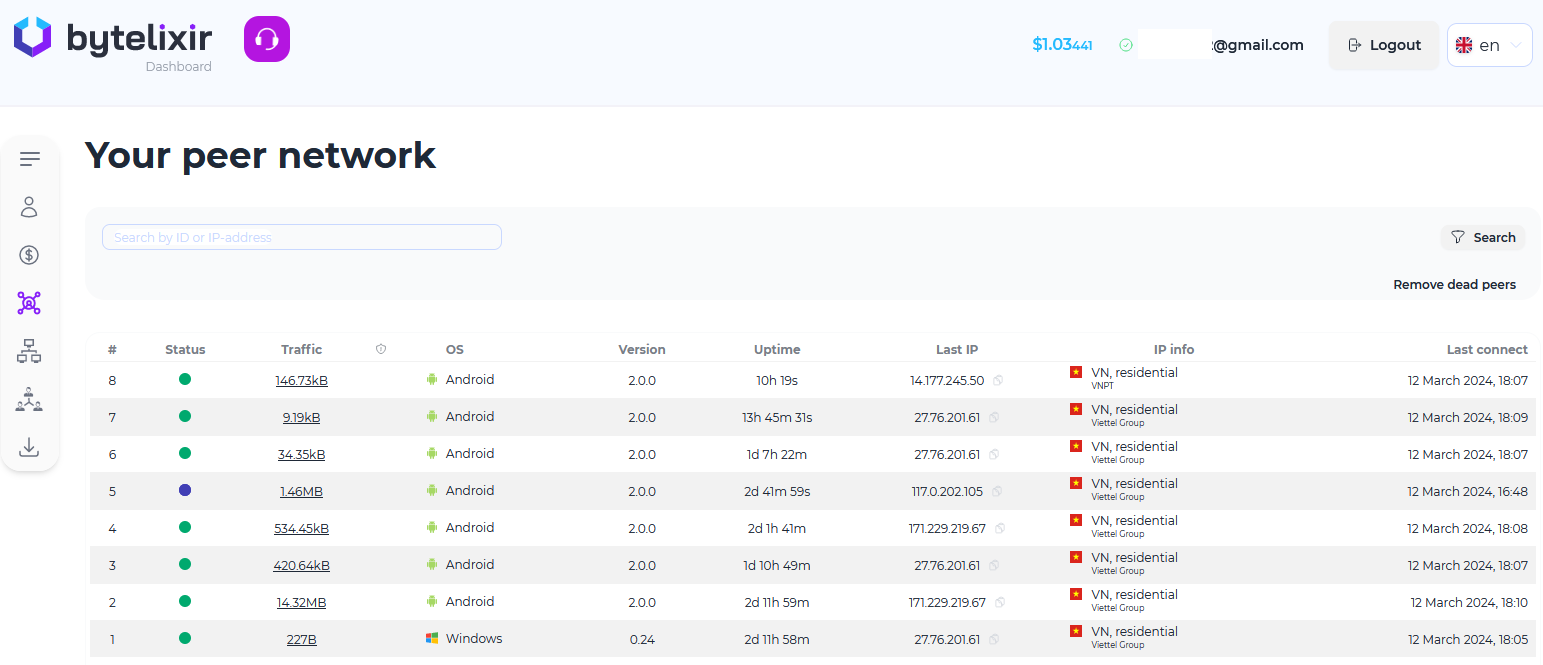Open traffic link 420.64kB
This screenshot has height=665, width=1543.
tap(302, 566)
